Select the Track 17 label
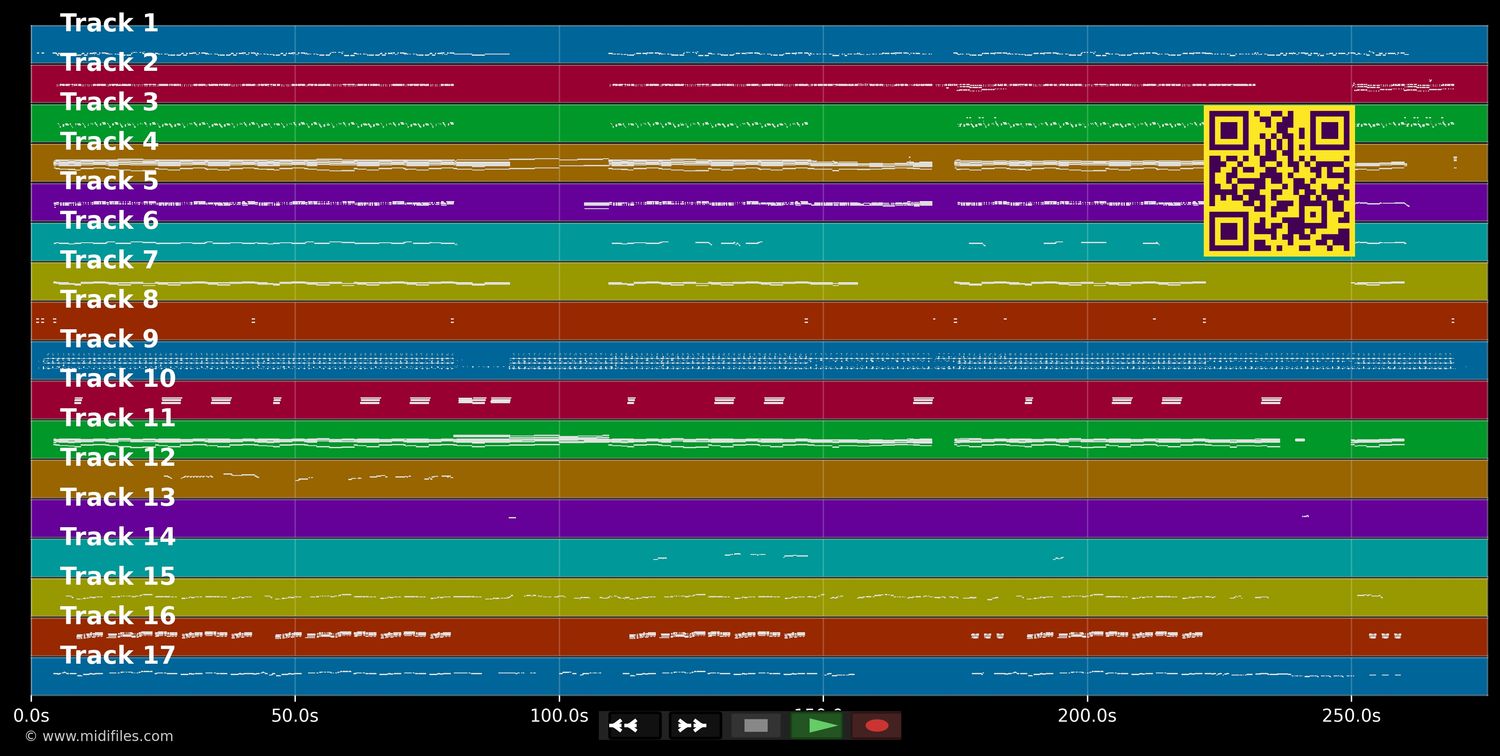The height and width of the screenshot is (756, 1500). 117,656
